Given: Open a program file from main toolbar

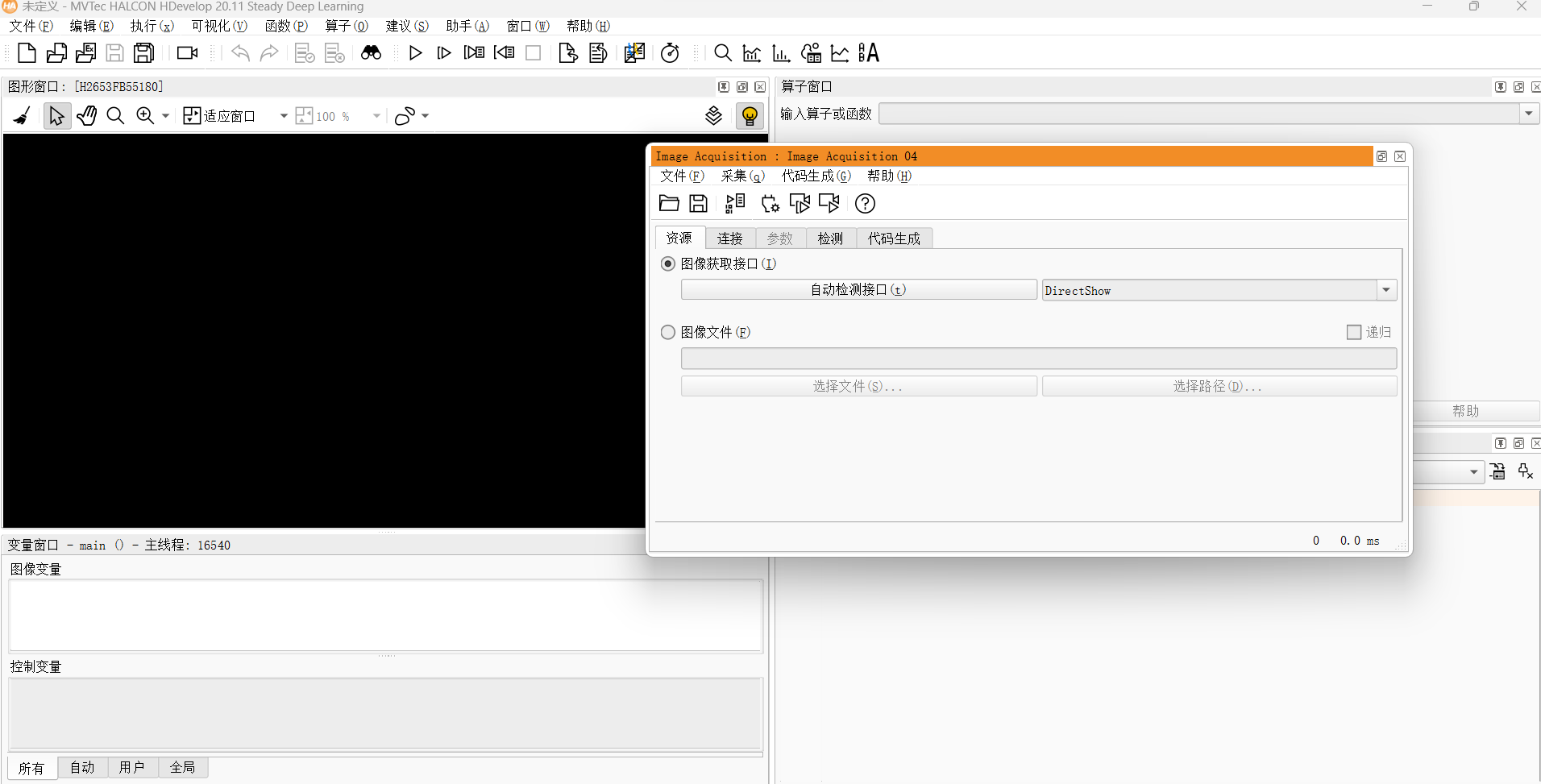Looking at the screenshot, I should [x=56, y=53].
